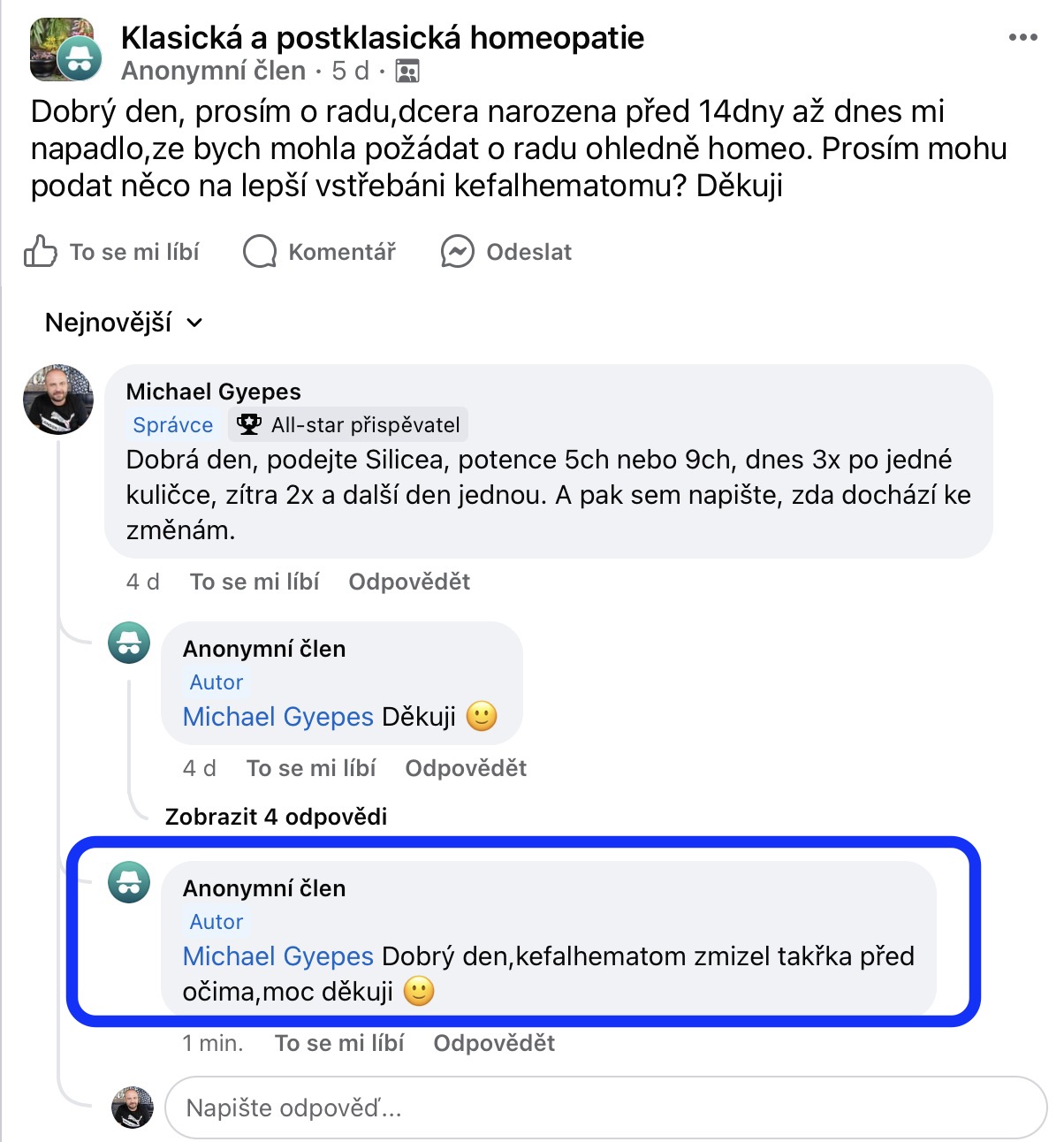Expand Zobrazit 4 odpovědi replies
Screen dimensions: 1064x1142
pyautogui.click(x=276, y=817)
